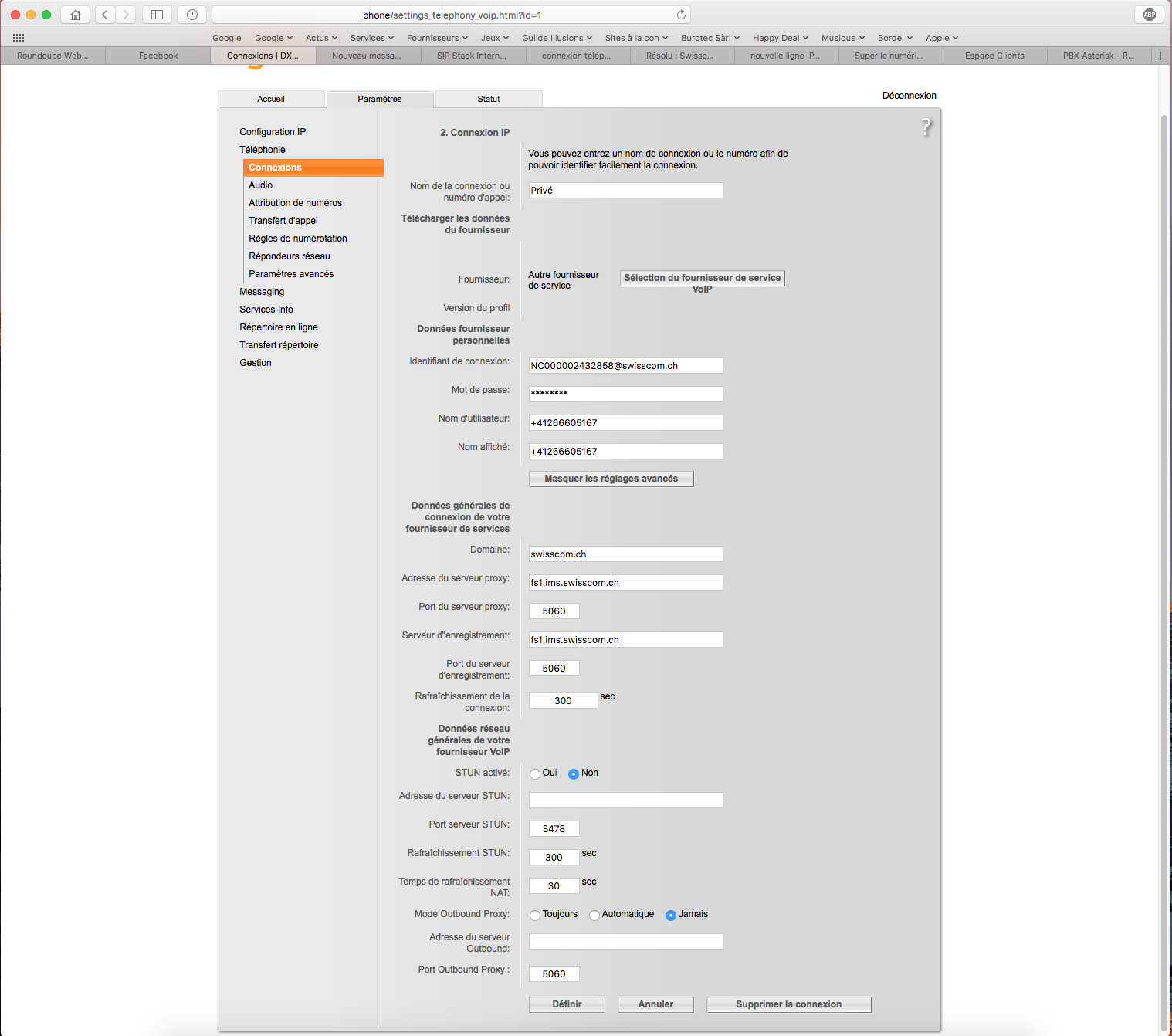This screenshot has width=1172, height=1036.
Task: Reload the page with the refresh icon
Action: pos(681,15)
